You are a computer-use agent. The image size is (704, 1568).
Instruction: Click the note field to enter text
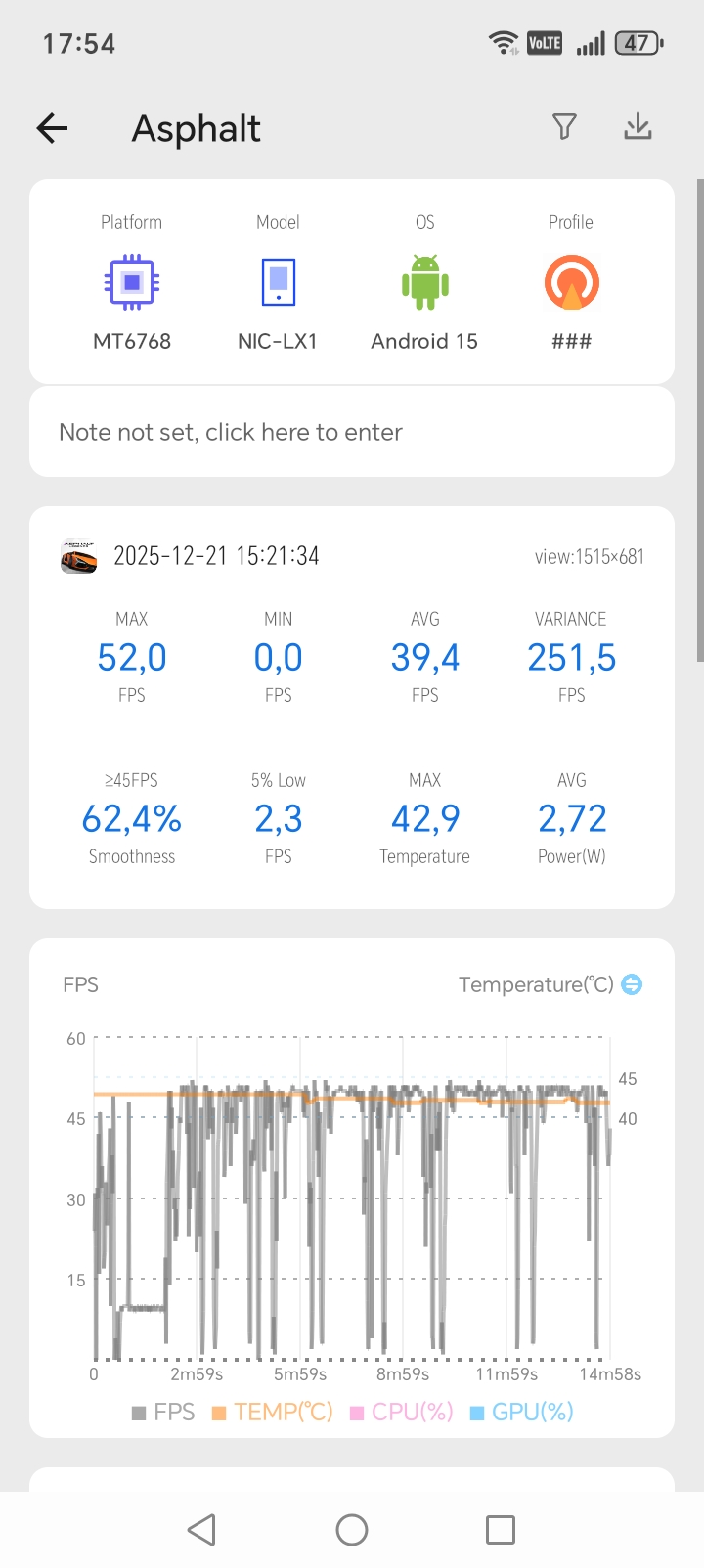(x=352, y=432)
